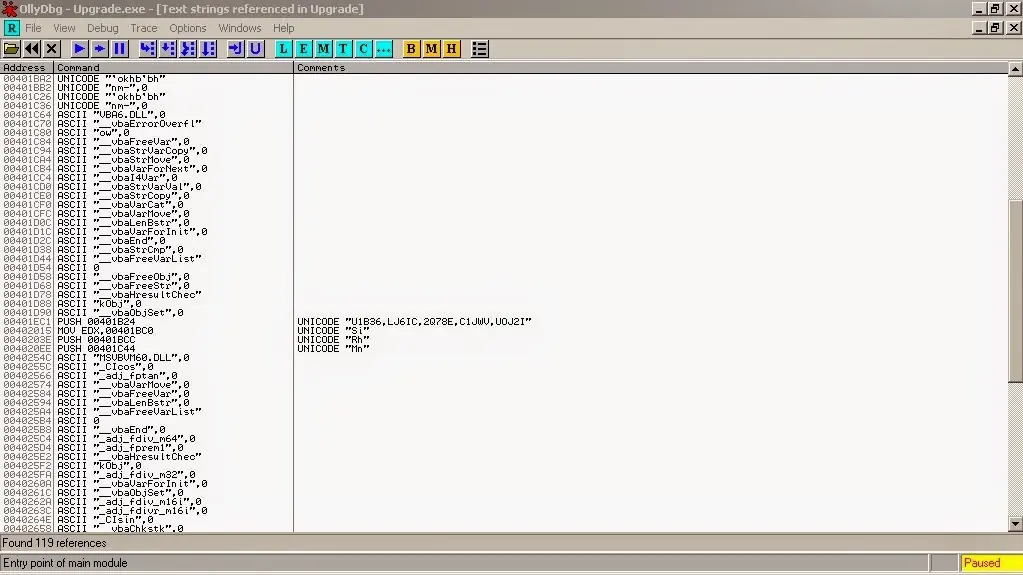The width and height of the screenshot is (1023, 575).
Task: Click the scrollbar down arrow
Action: [1015, 524]
